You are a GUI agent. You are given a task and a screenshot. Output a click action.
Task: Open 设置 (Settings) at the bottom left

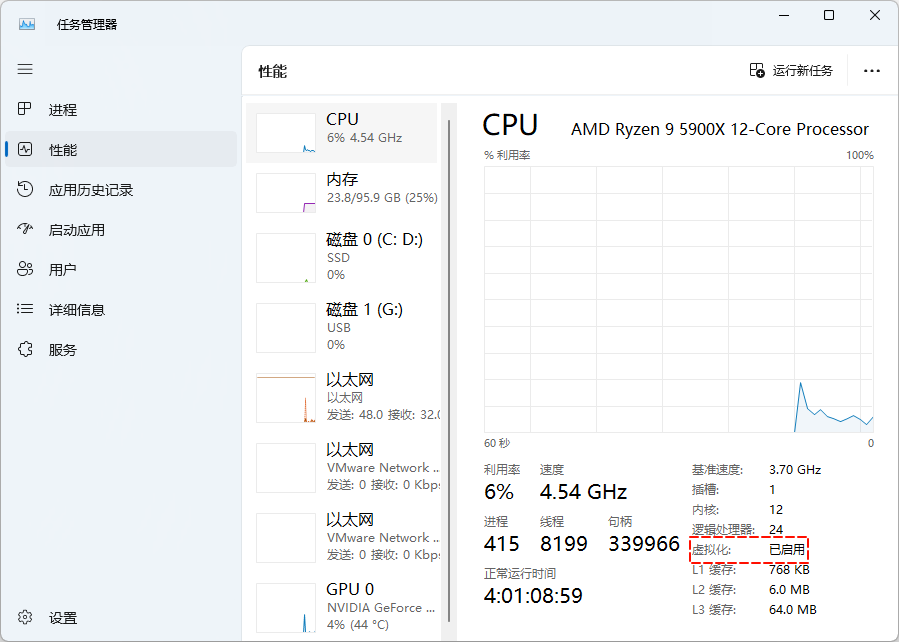click(62, 618)
